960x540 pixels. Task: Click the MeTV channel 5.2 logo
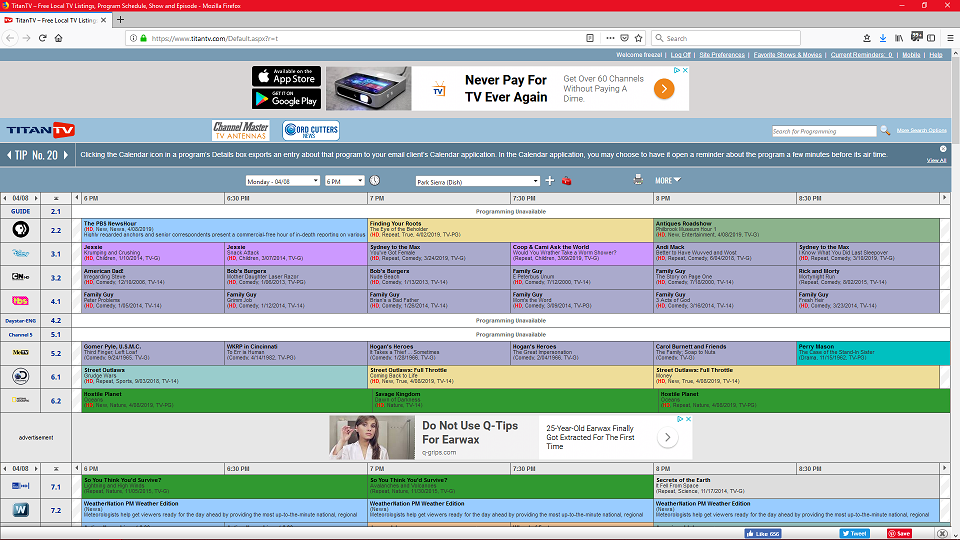20,353
